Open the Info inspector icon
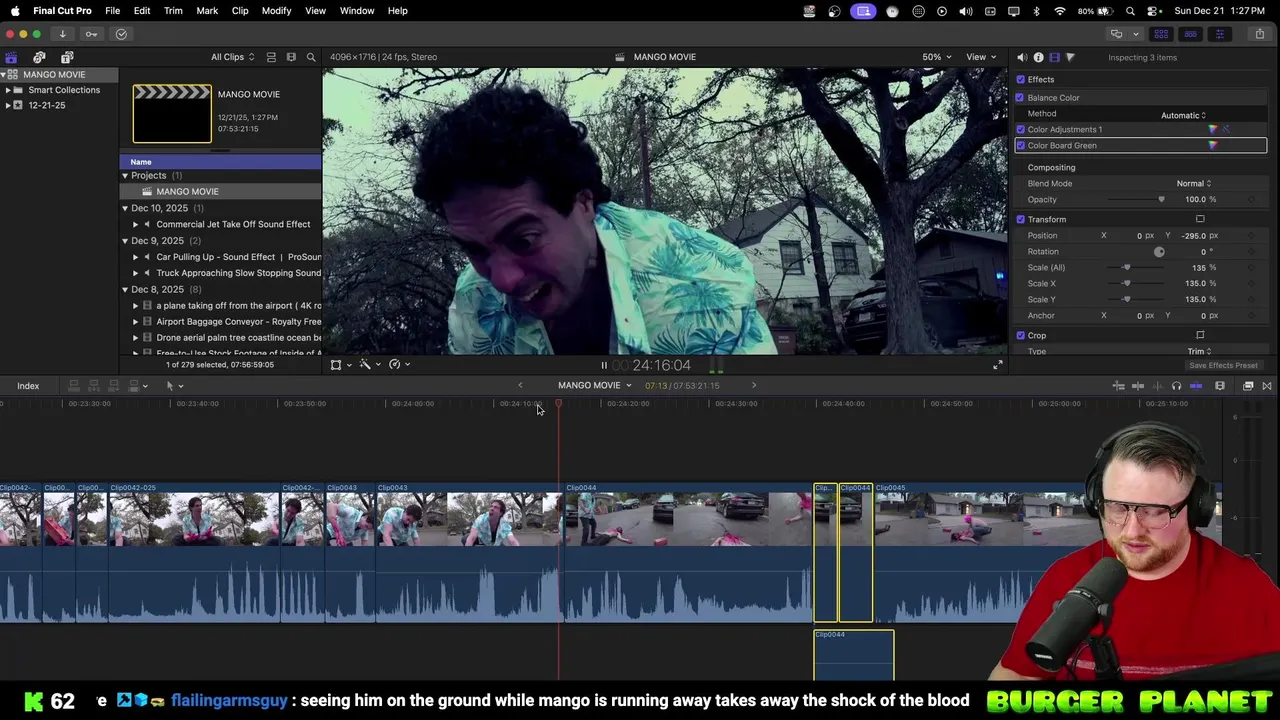Screen dimensions: 1280x720 pyautogui.click(x=1038, y=57)
